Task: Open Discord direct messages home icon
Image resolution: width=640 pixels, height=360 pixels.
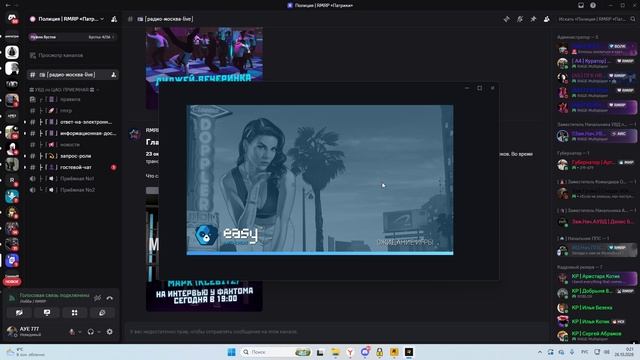Action: click(12, 19)
